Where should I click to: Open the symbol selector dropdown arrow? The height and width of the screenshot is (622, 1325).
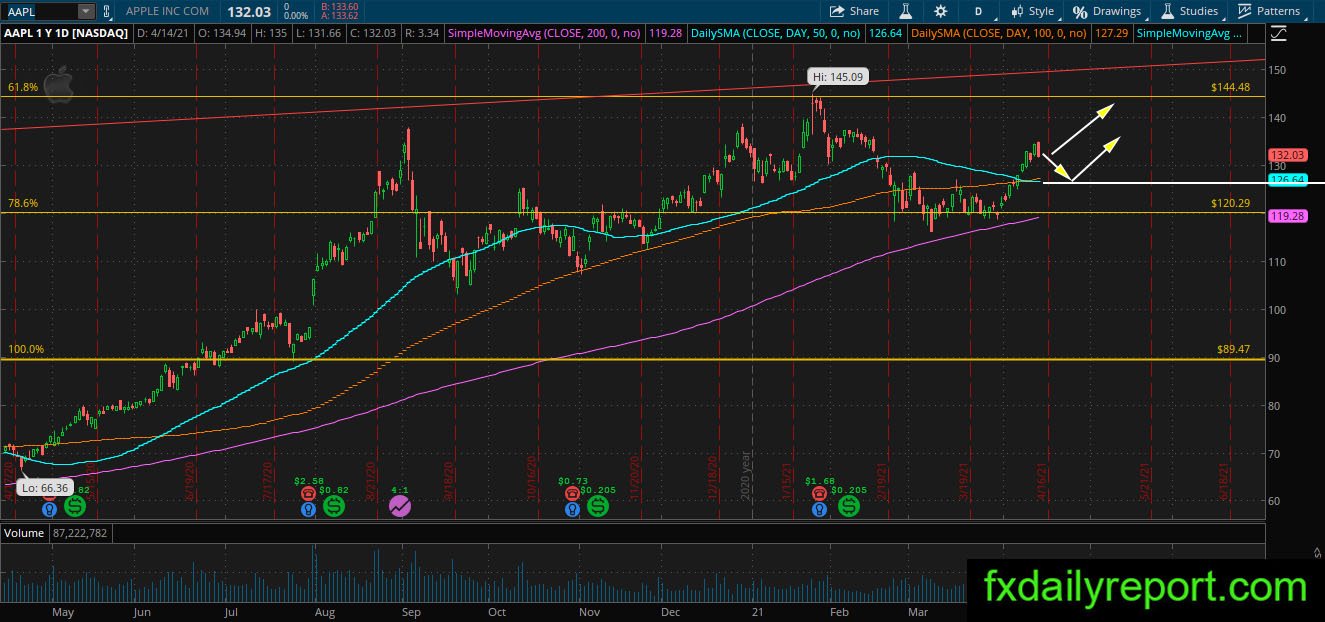pos(84,11)
